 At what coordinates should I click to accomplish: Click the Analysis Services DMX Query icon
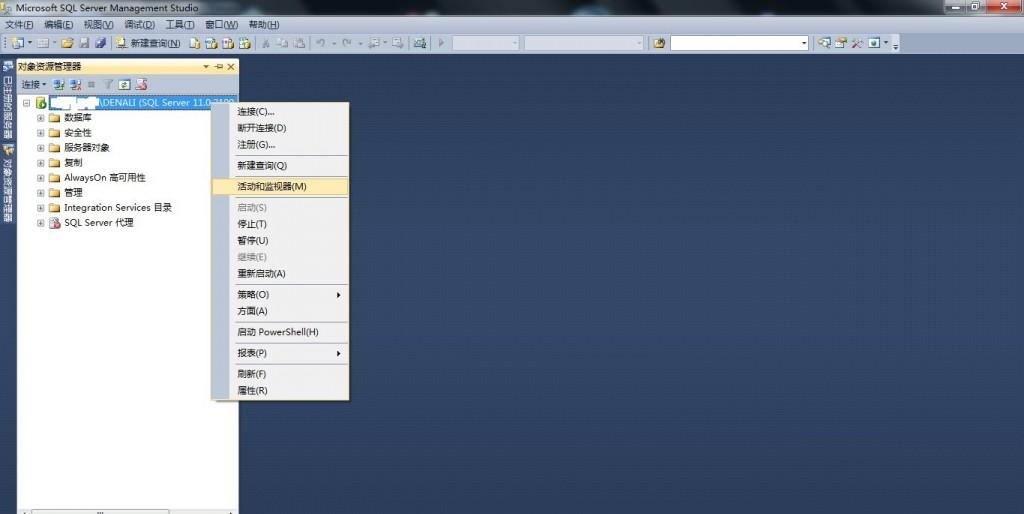228,43
